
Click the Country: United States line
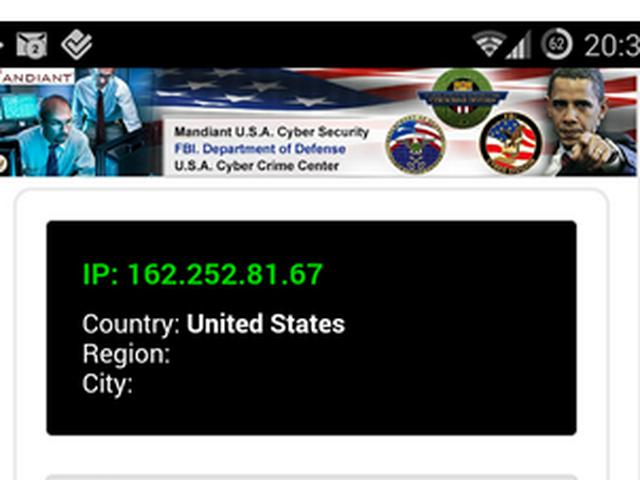point(213,324)
